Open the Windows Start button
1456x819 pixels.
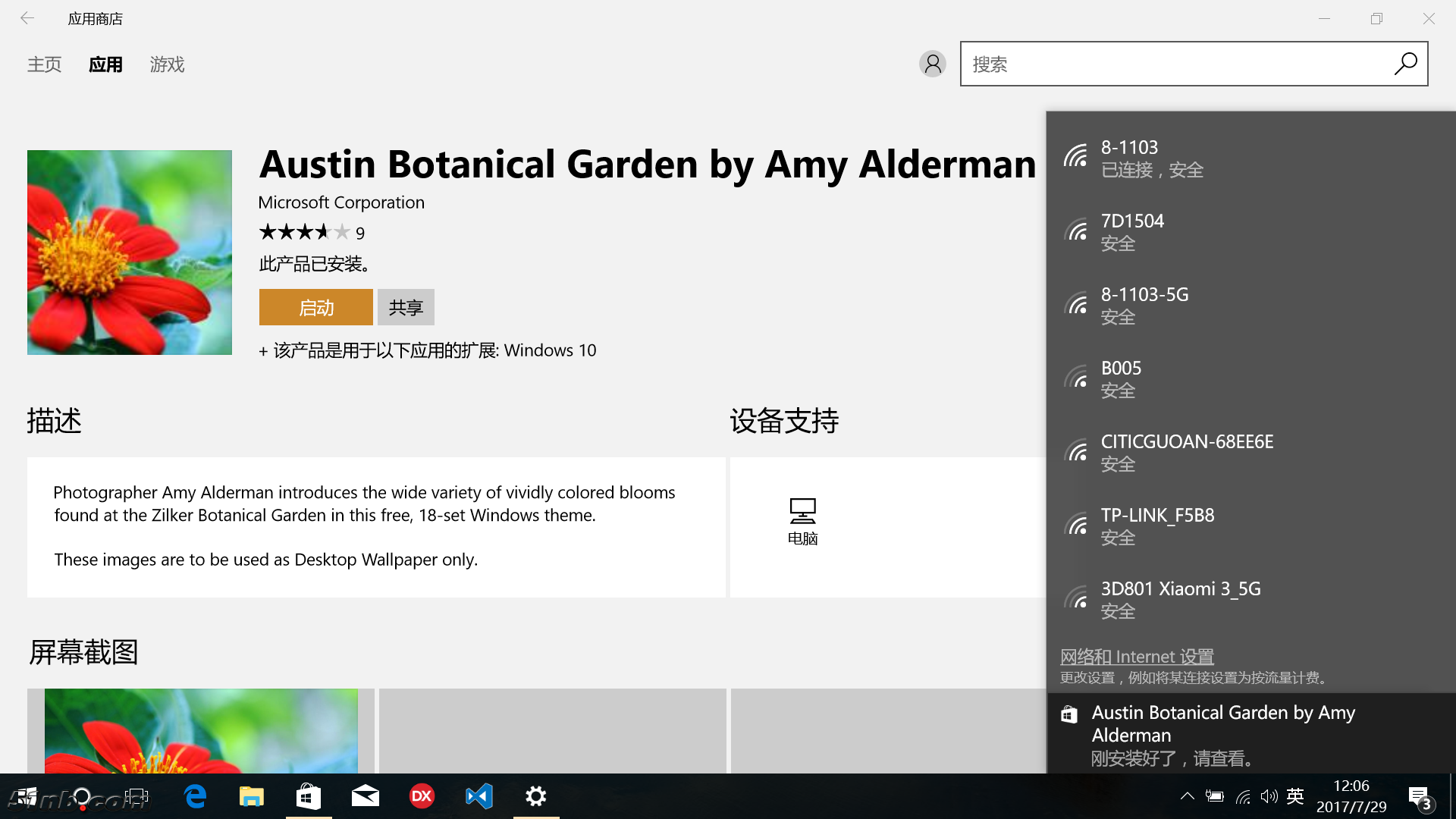(x=27, y=796)
